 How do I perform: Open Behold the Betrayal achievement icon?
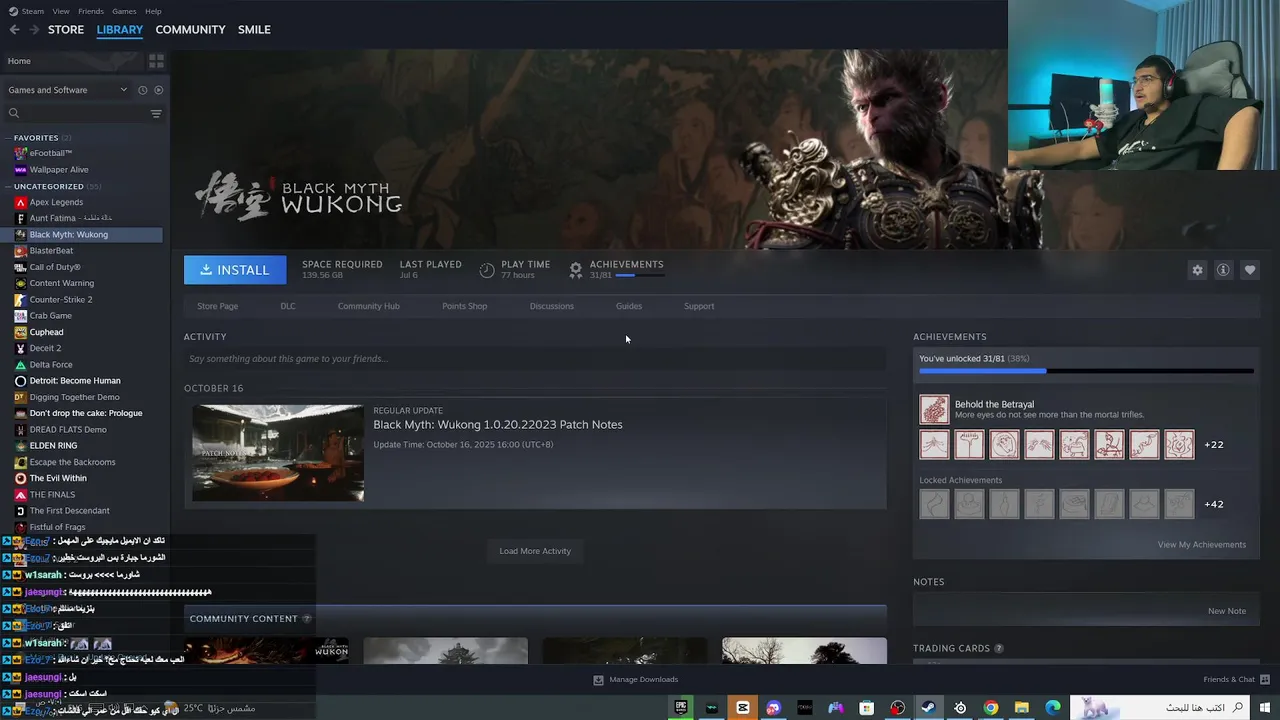tap(934, 409)
